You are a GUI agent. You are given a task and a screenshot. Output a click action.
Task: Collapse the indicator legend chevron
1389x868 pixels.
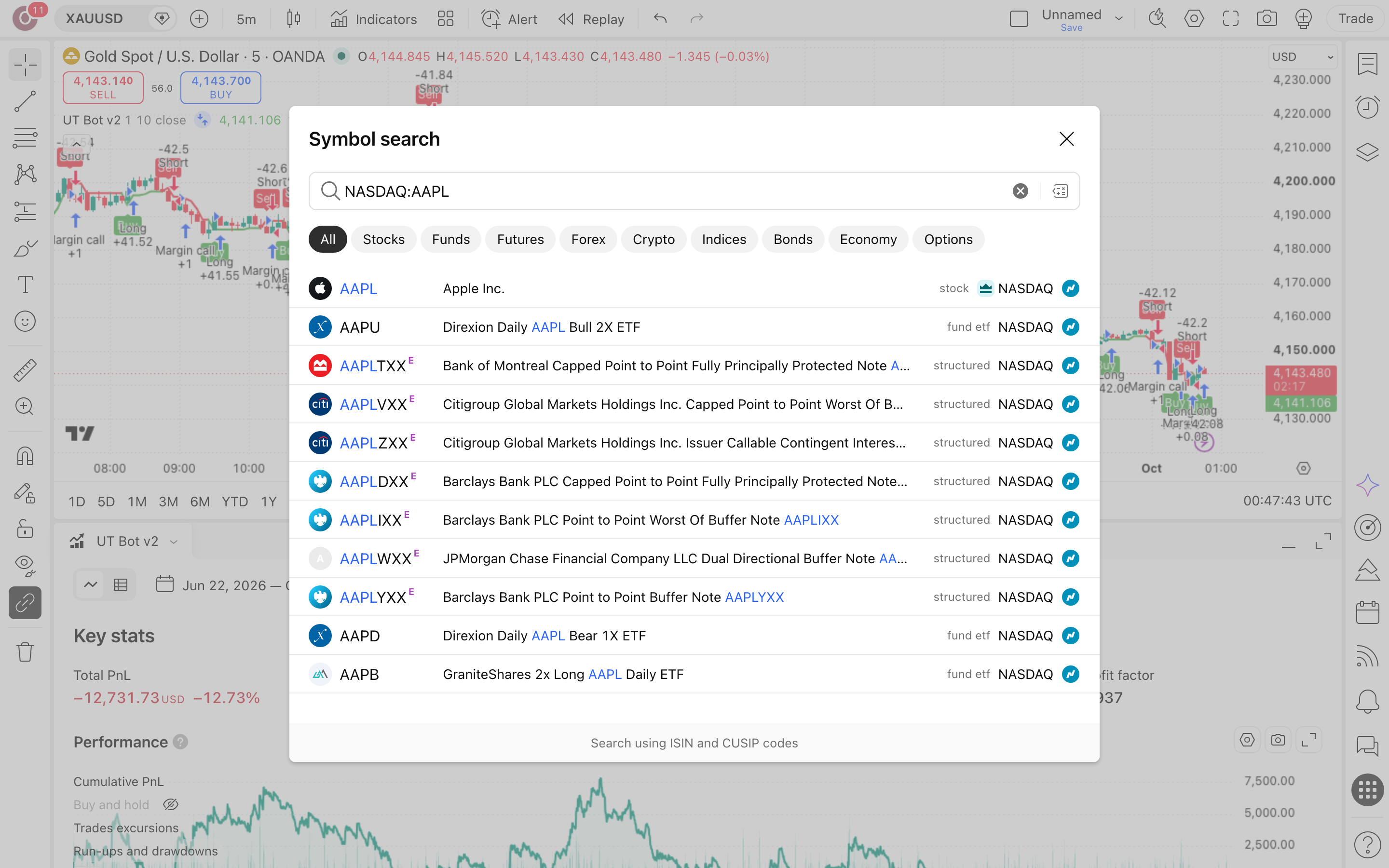pyautogui.click(x=76, y=144)
